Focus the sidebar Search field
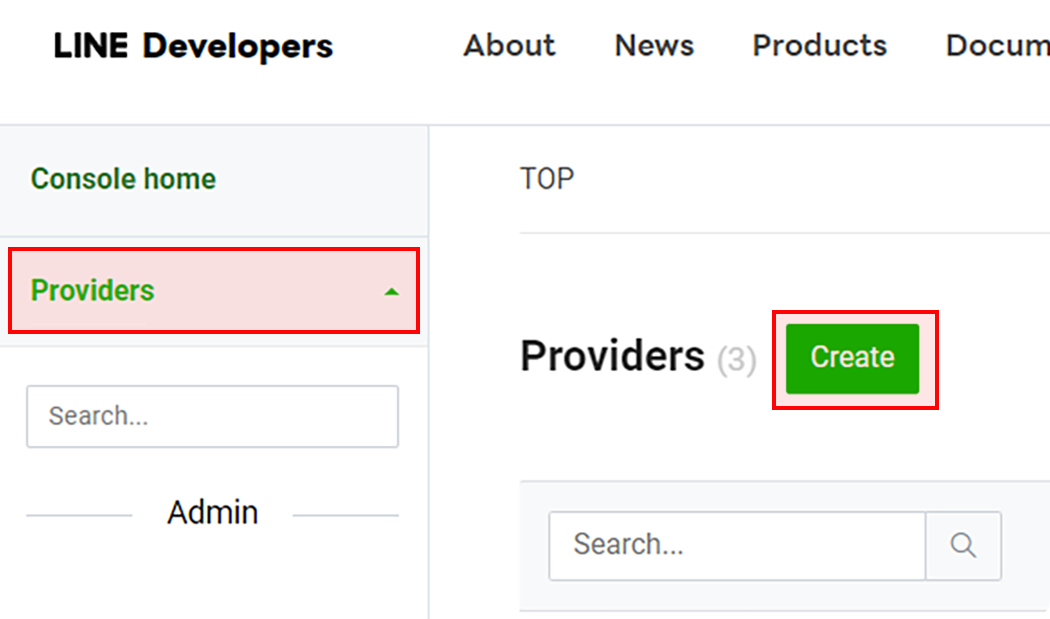Image resolution: width=1050 pixels, height=619 pixels. point(212,416)
